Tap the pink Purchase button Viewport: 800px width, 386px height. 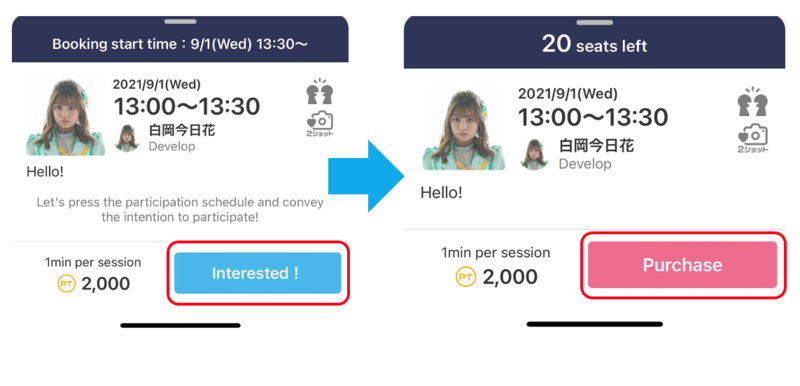(682, 265)
